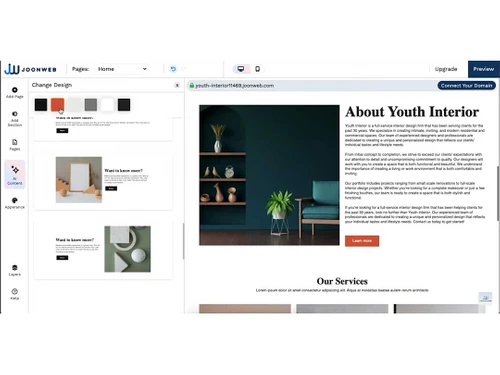Click the third service card image
Image resolution: width=500 pixels, height=375 pixels.
coord(439,309)
